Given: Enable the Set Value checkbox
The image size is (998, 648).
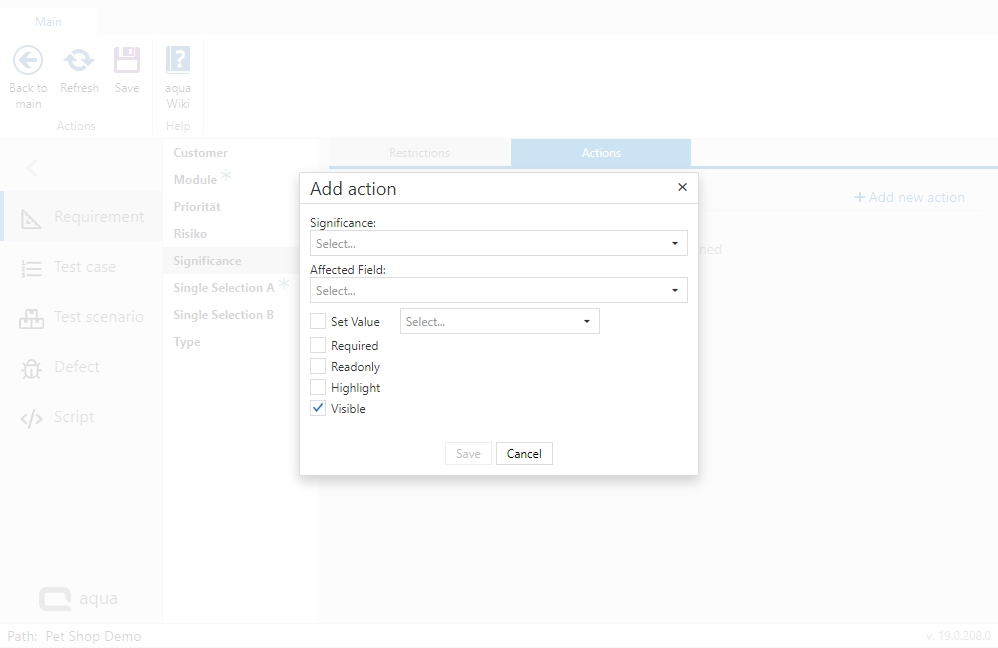Looking at the screenshot, I should 318,322.
